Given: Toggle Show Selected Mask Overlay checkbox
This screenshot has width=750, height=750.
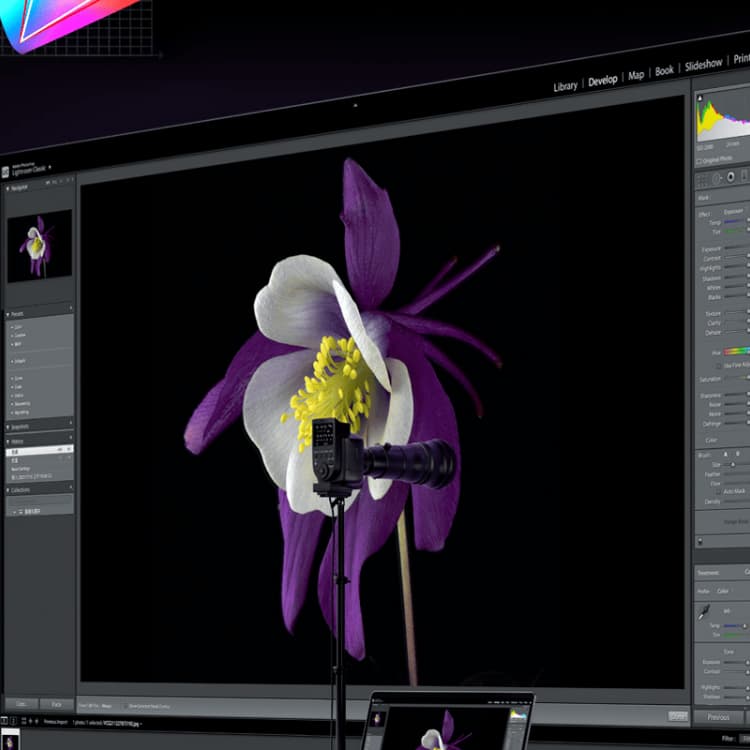Looking at the screenshot, I should [x=125, y=706].
